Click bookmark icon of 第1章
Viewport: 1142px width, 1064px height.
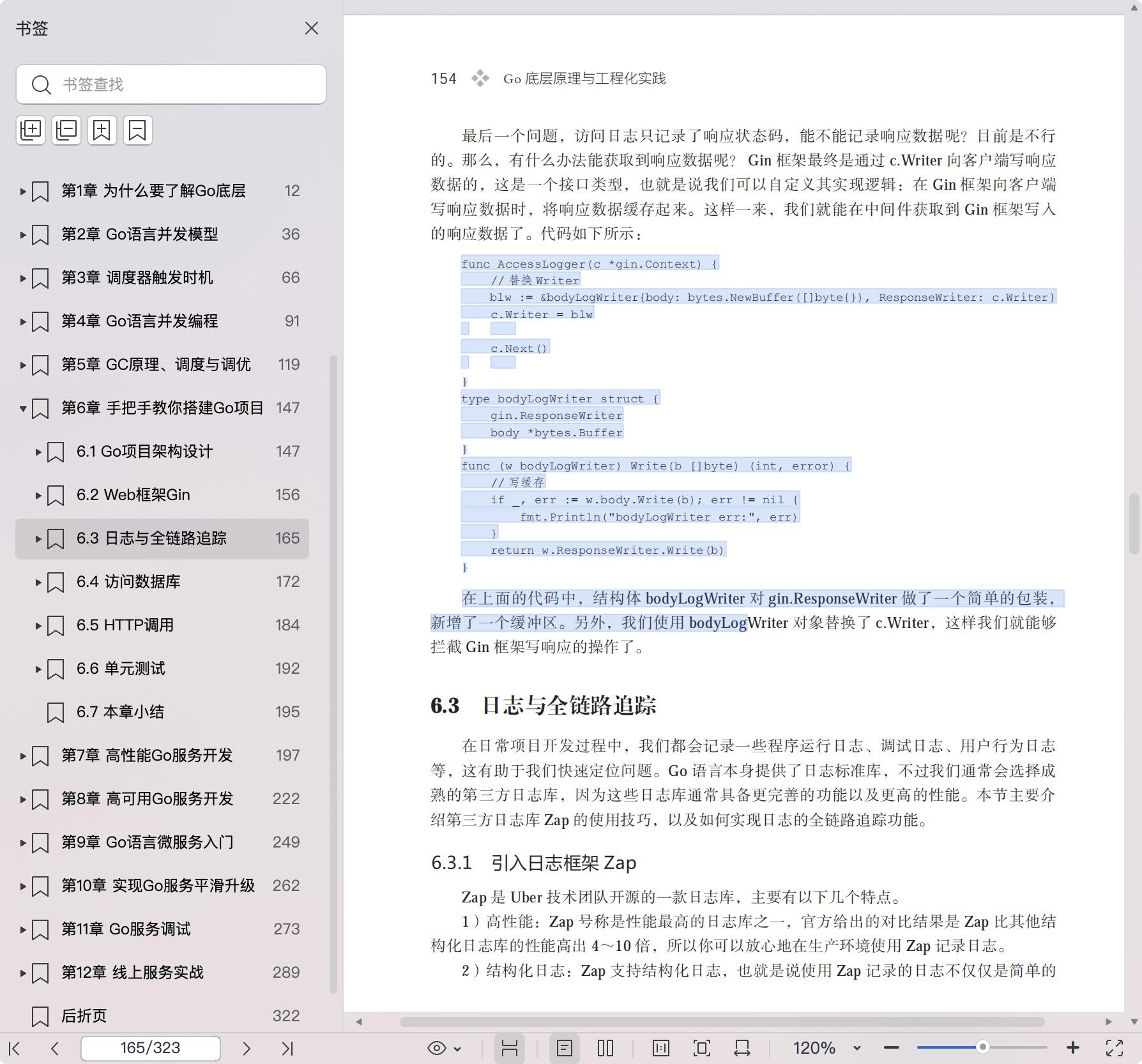tap(40, 191)
